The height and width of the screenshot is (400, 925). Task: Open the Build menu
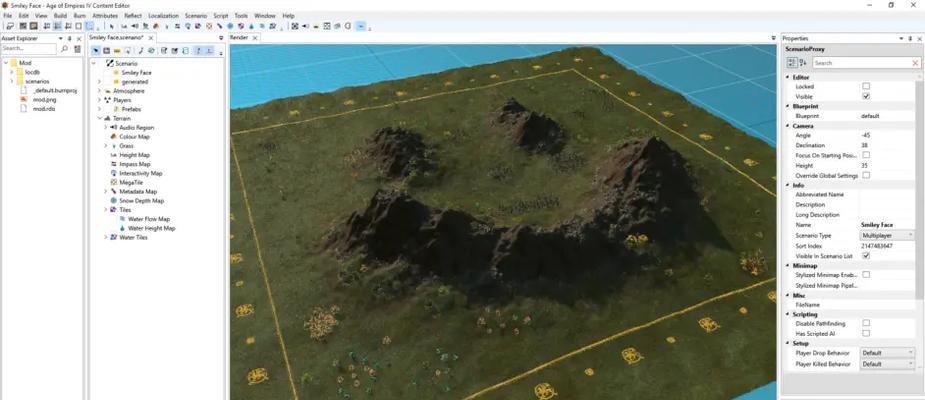[x=60, y=16]
